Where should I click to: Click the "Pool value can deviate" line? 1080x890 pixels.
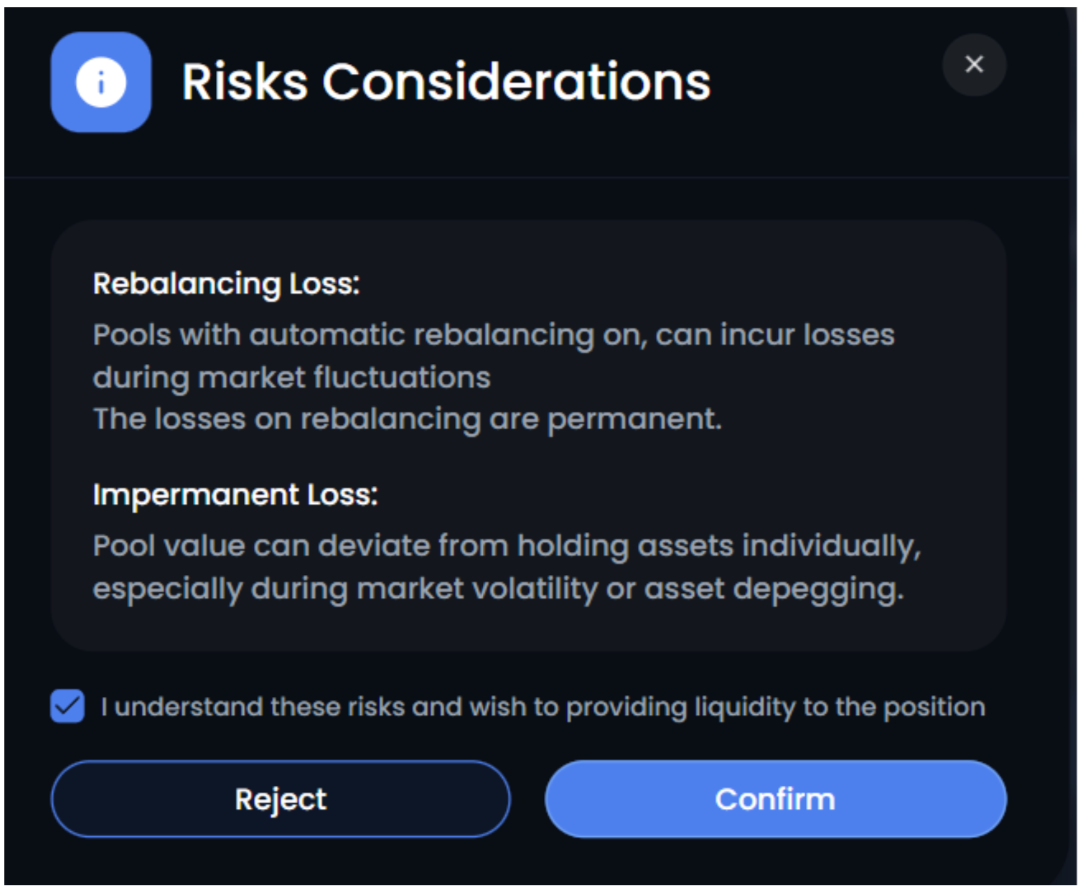[506, 546]
